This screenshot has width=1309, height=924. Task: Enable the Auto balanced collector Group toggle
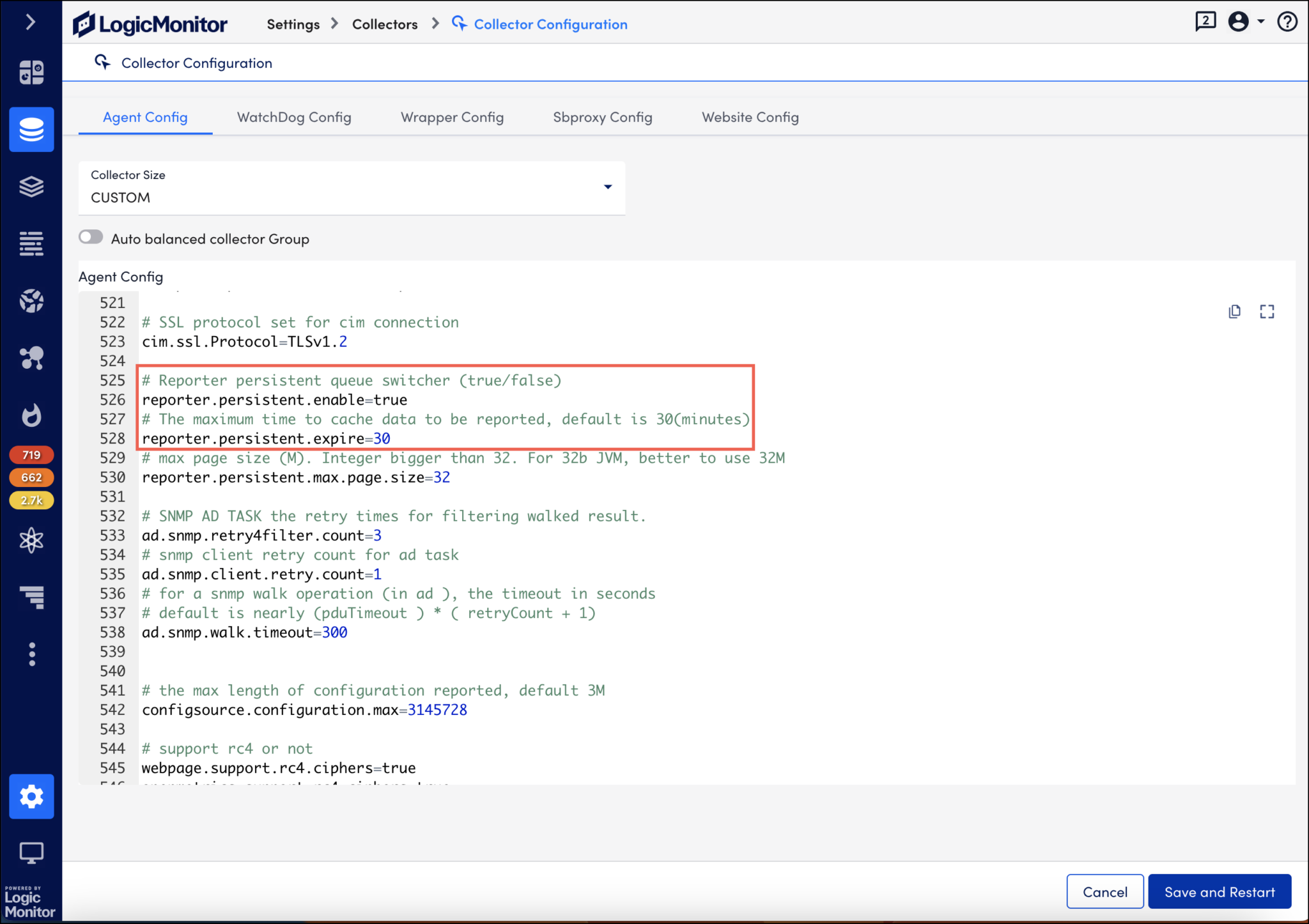point(90,236)
